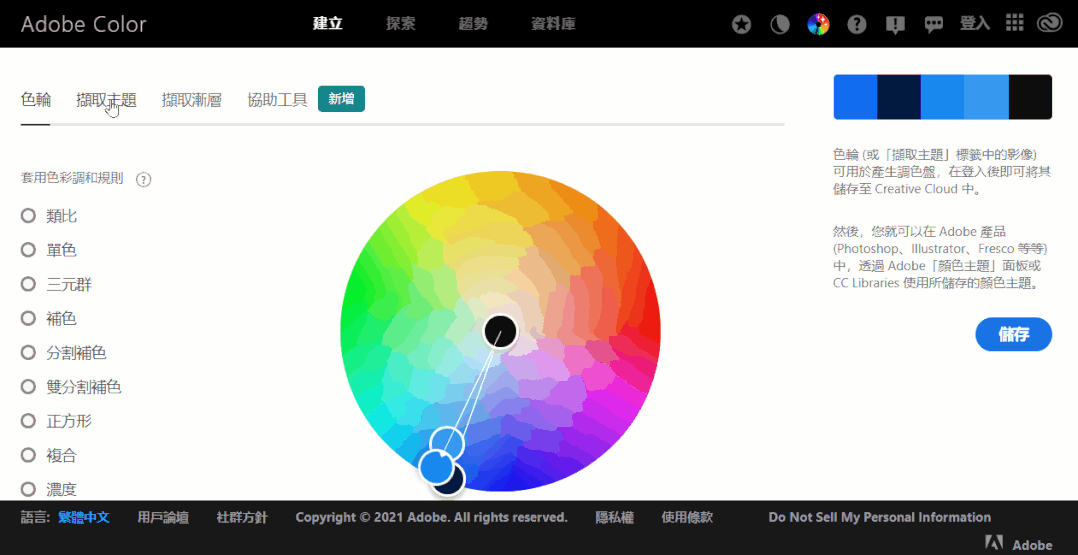The image size is (1078, 555).
Task: Click 登入 to sign in
Action: pyautogui.click(x=975, y=24)
